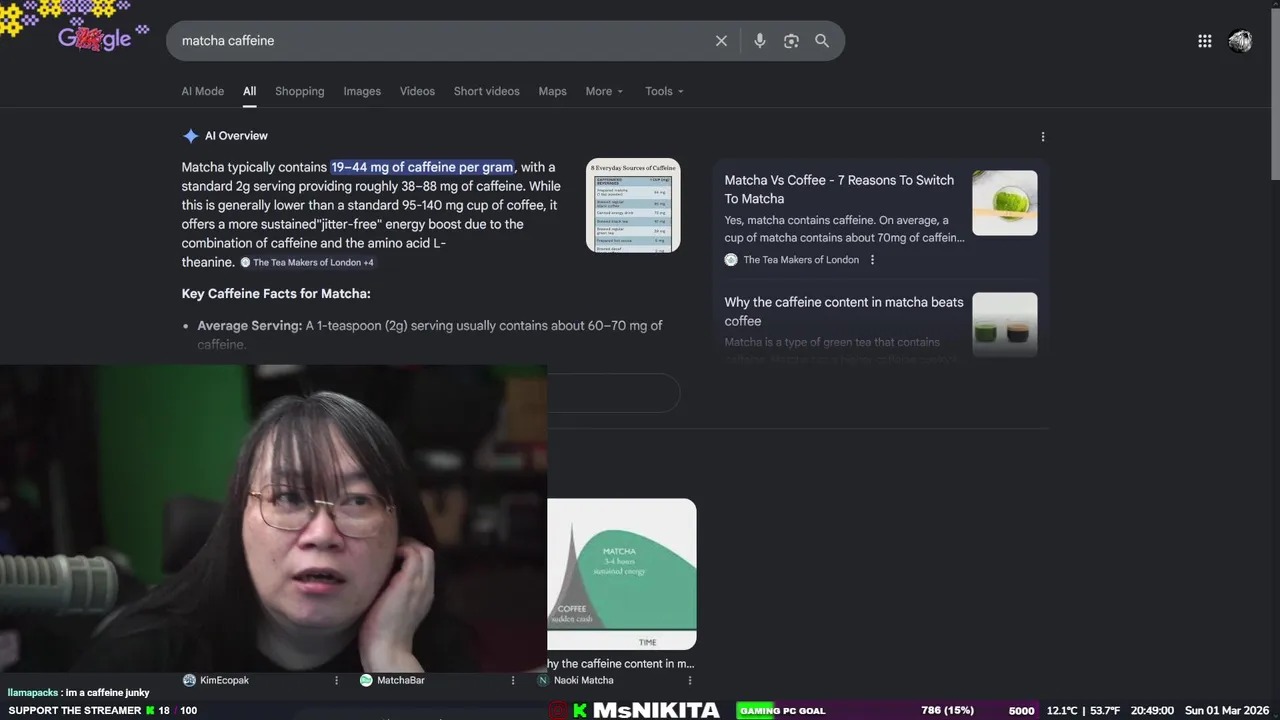Switch to Shopping tab
Image resolution: width=1280 pixels, height=720 pixels.
(x=300, y=91)
